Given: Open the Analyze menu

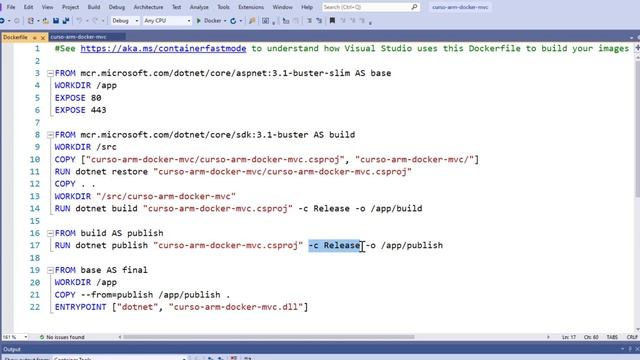Looking at the screenshot, I should pos(199,7).
